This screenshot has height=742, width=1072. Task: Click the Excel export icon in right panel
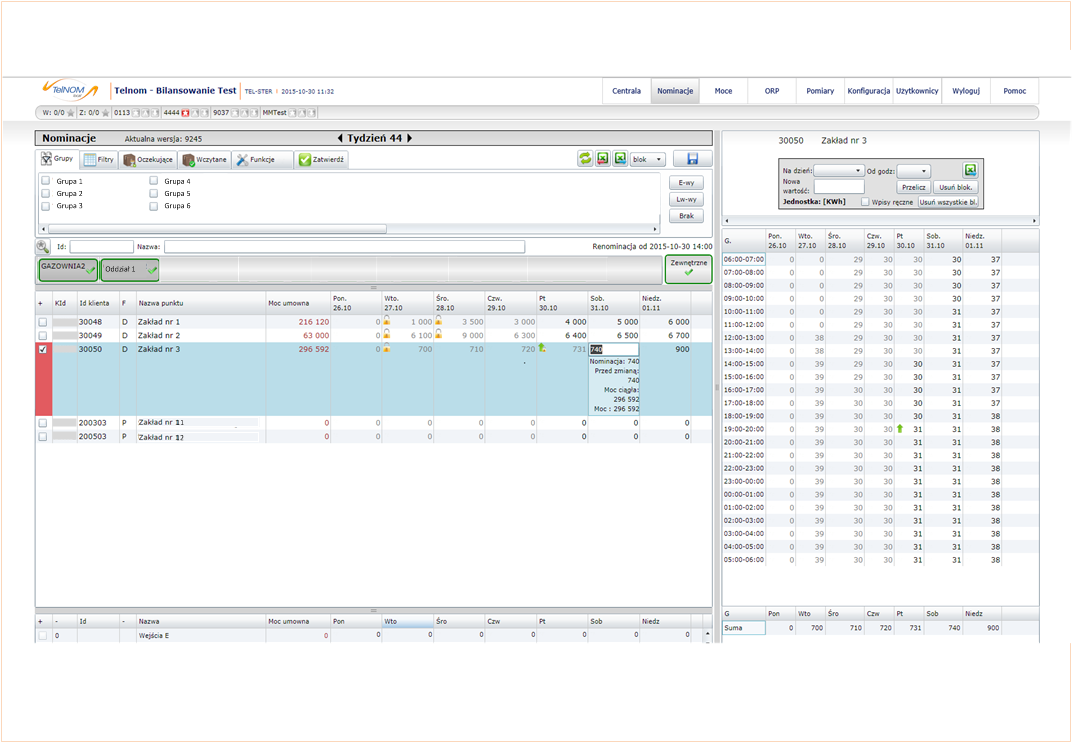click(970, 170)
